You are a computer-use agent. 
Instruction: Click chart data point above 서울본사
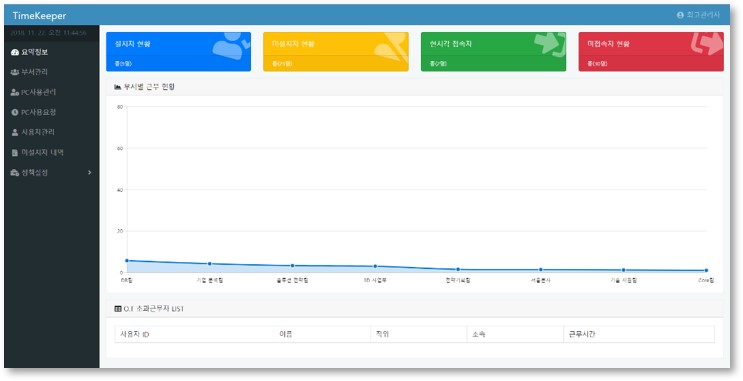(541, 270)
